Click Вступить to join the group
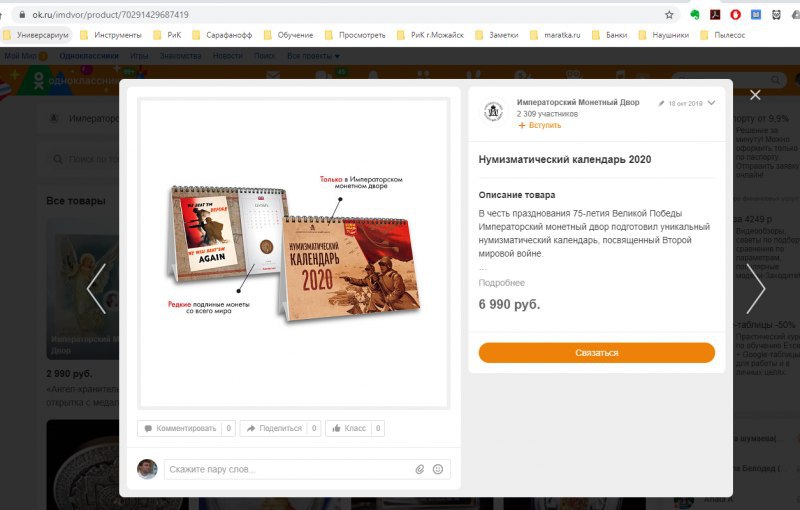The height and width of the screenshot is (510, 800). coord(540,125)
